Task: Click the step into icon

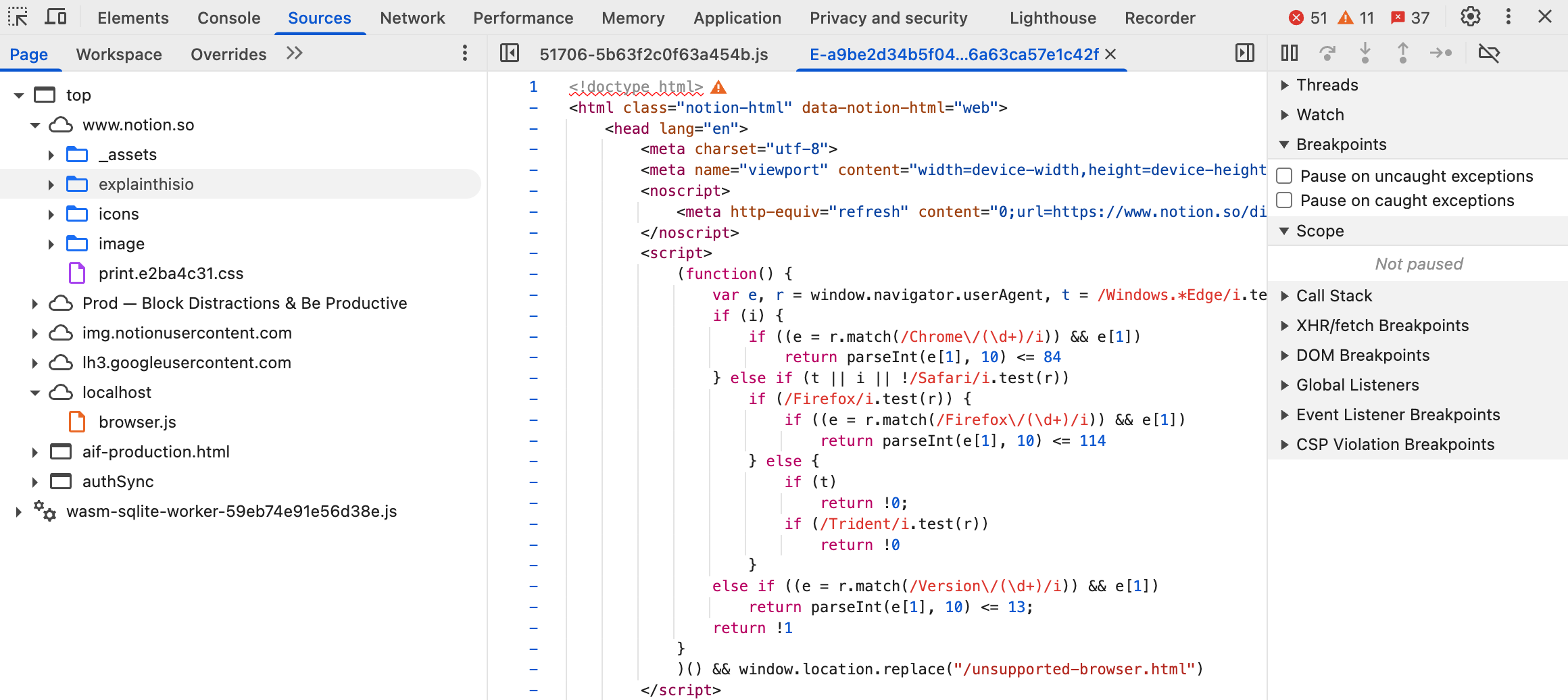Action: point(1365,53)
